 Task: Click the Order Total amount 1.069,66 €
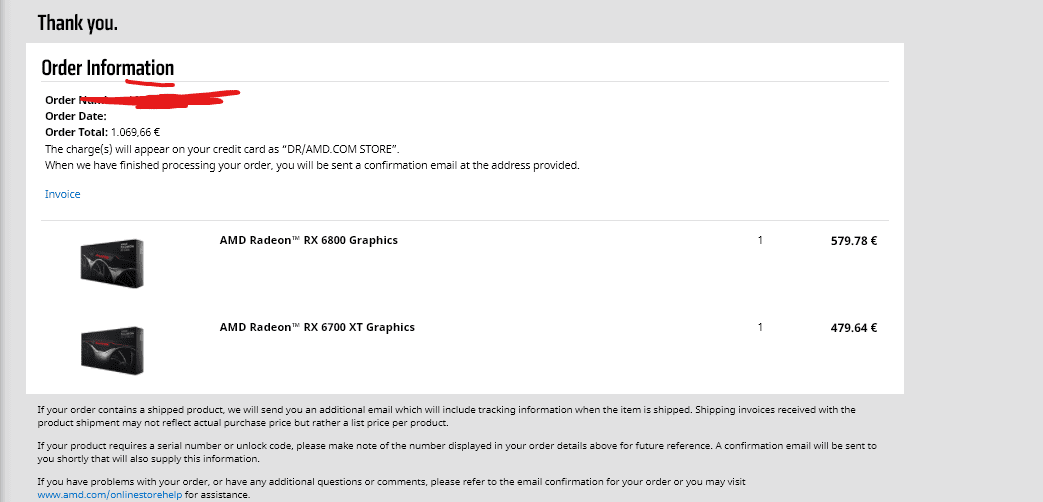[136, 132]
